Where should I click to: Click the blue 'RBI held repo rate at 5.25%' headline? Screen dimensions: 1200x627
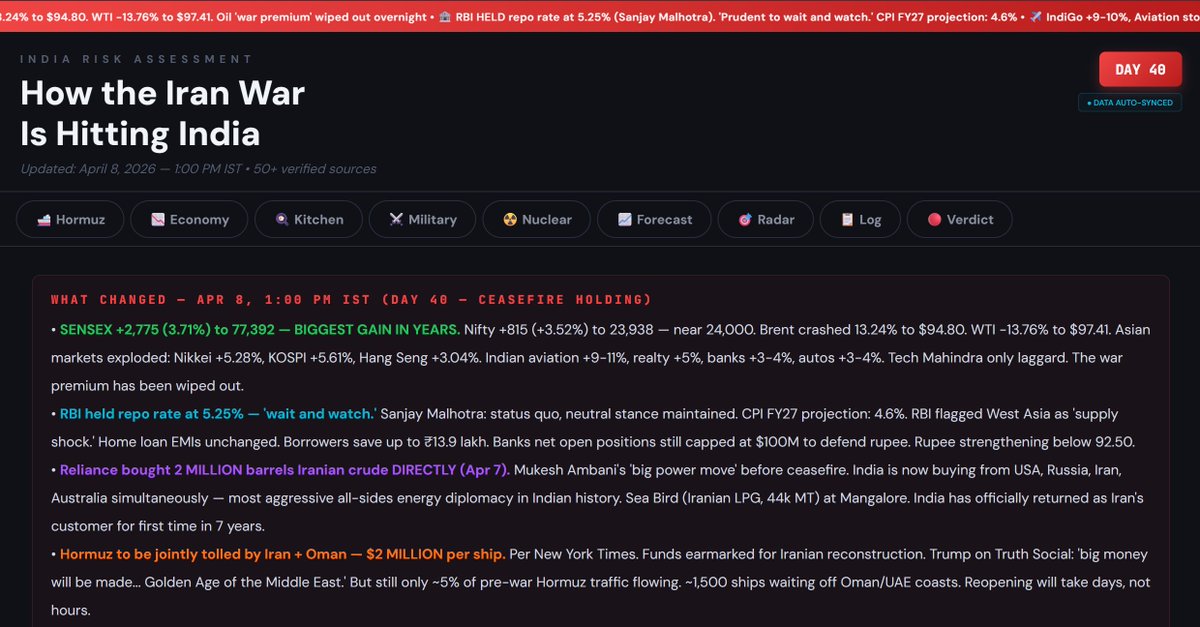[x=218, y=413]
